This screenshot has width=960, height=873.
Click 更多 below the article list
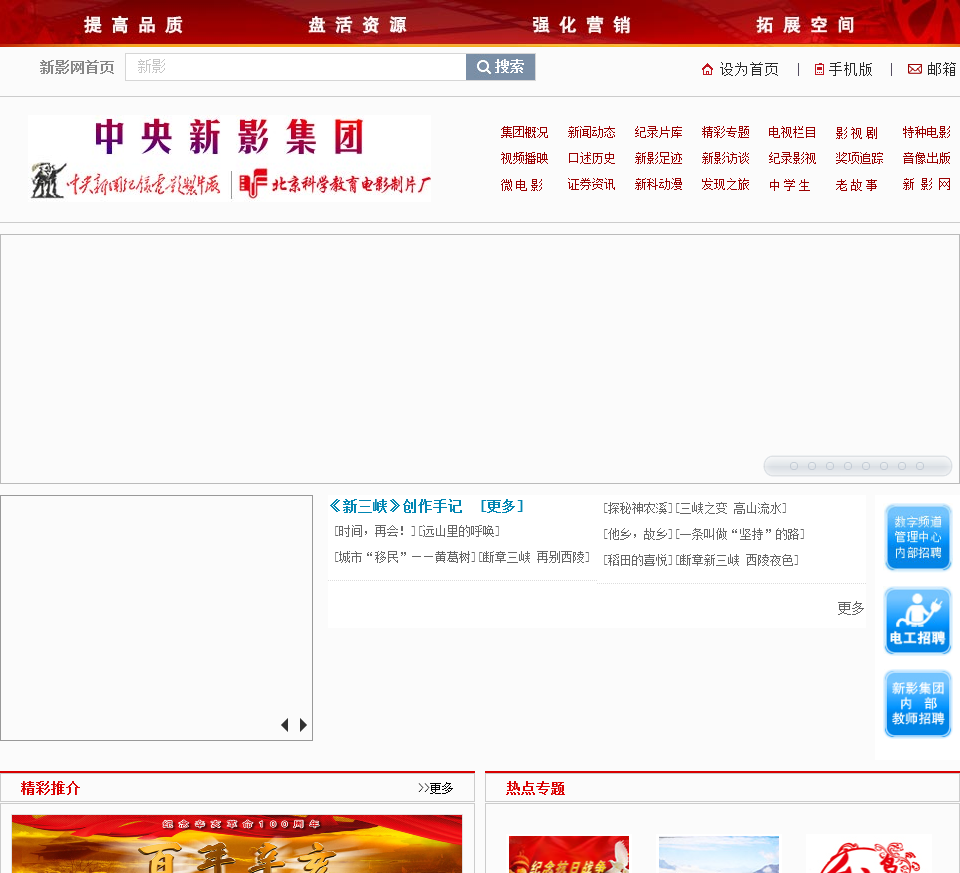coord(850,609)
